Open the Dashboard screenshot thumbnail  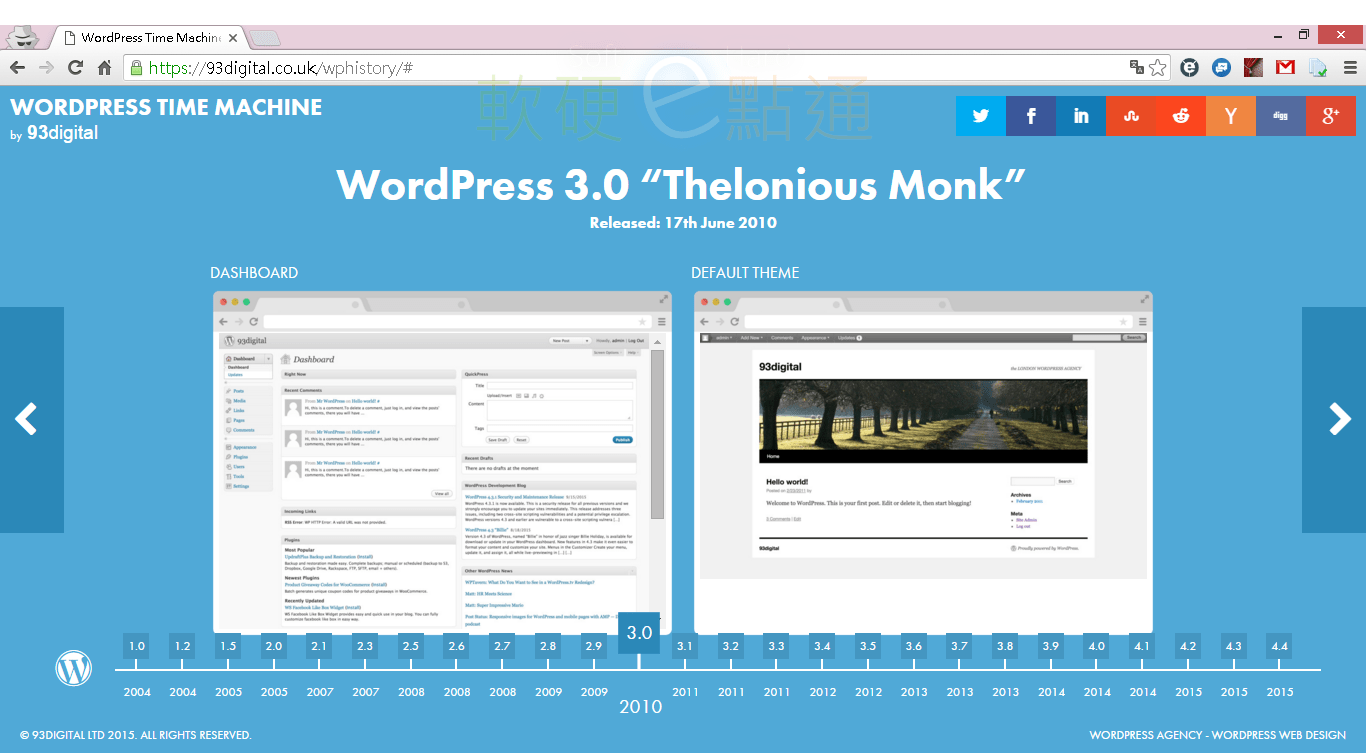(442, 462)
